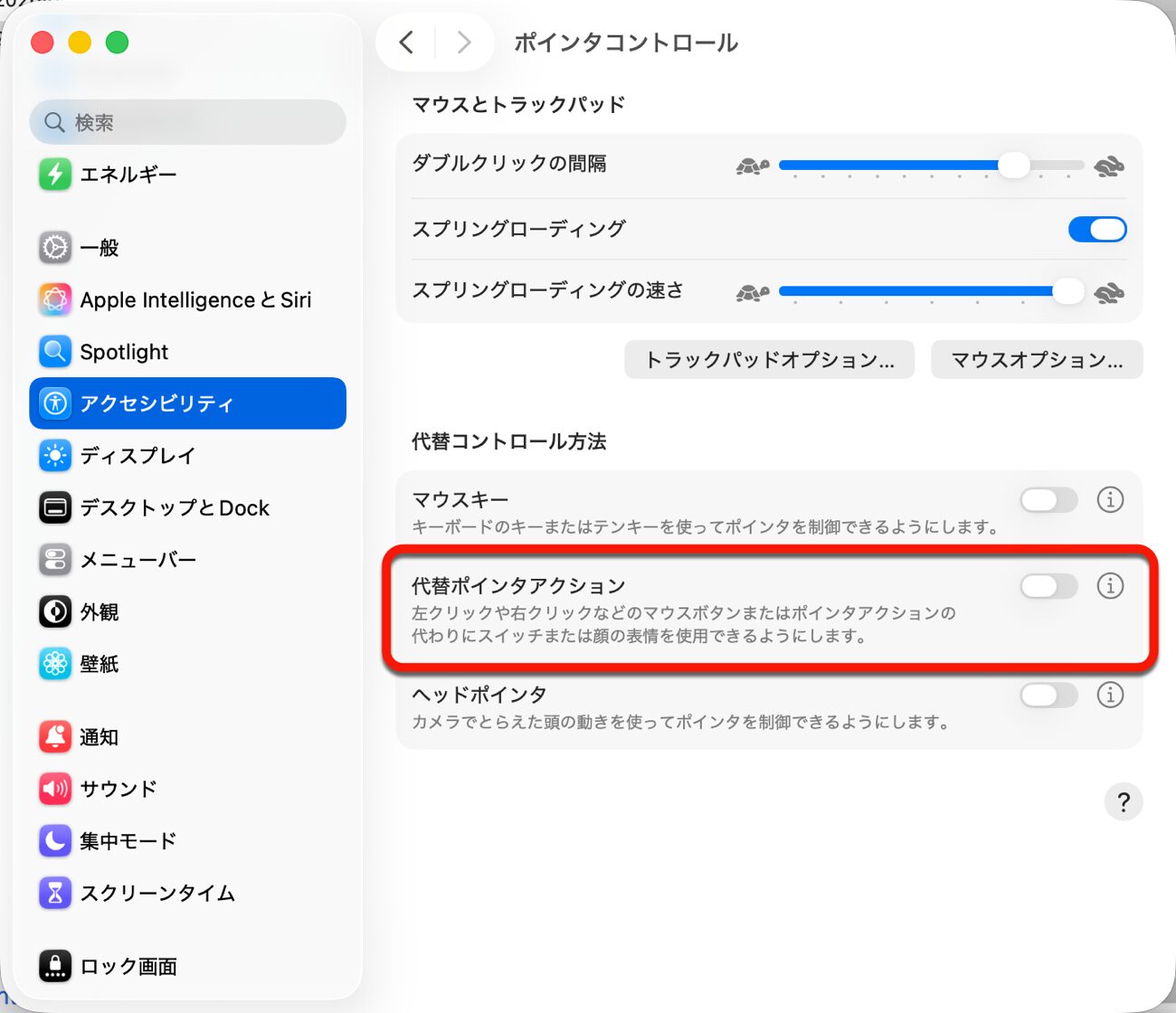
Task: Go back with the left chevron
Action: [x=407, y=42]
